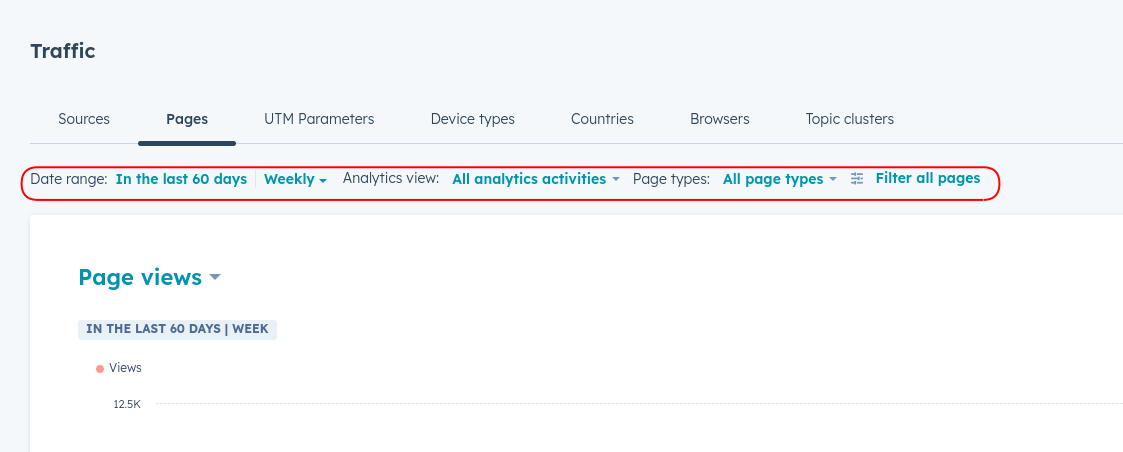The image size is (1123, 452).
Task: Select the Topic clusters tab
Action: pyautogui.click(x=849, y=119)
